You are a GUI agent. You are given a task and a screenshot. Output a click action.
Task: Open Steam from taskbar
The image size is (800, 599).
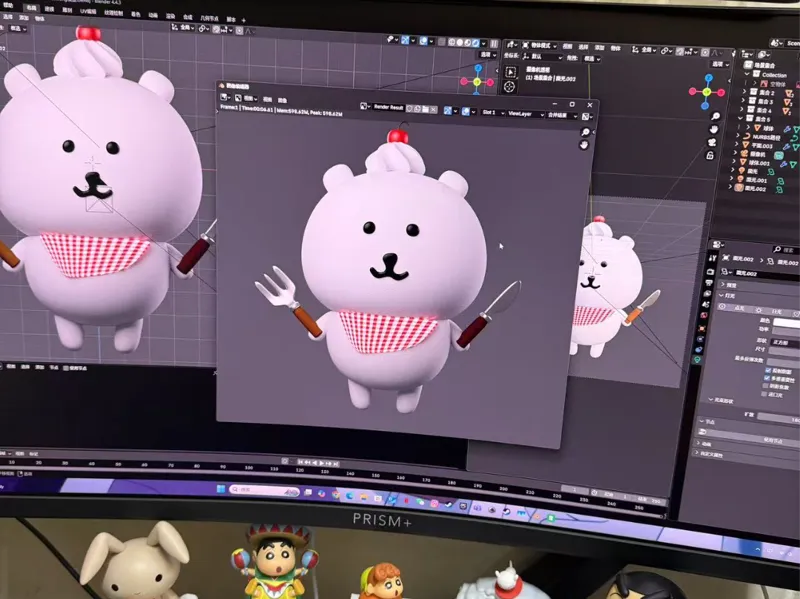(x=448, y=505)
